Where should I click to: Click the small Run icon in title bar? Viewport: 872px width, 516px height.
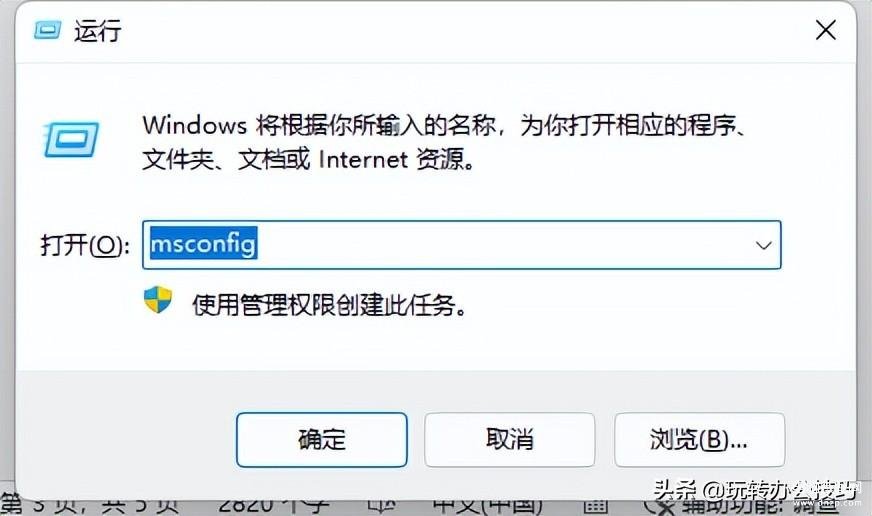(47, 29)
